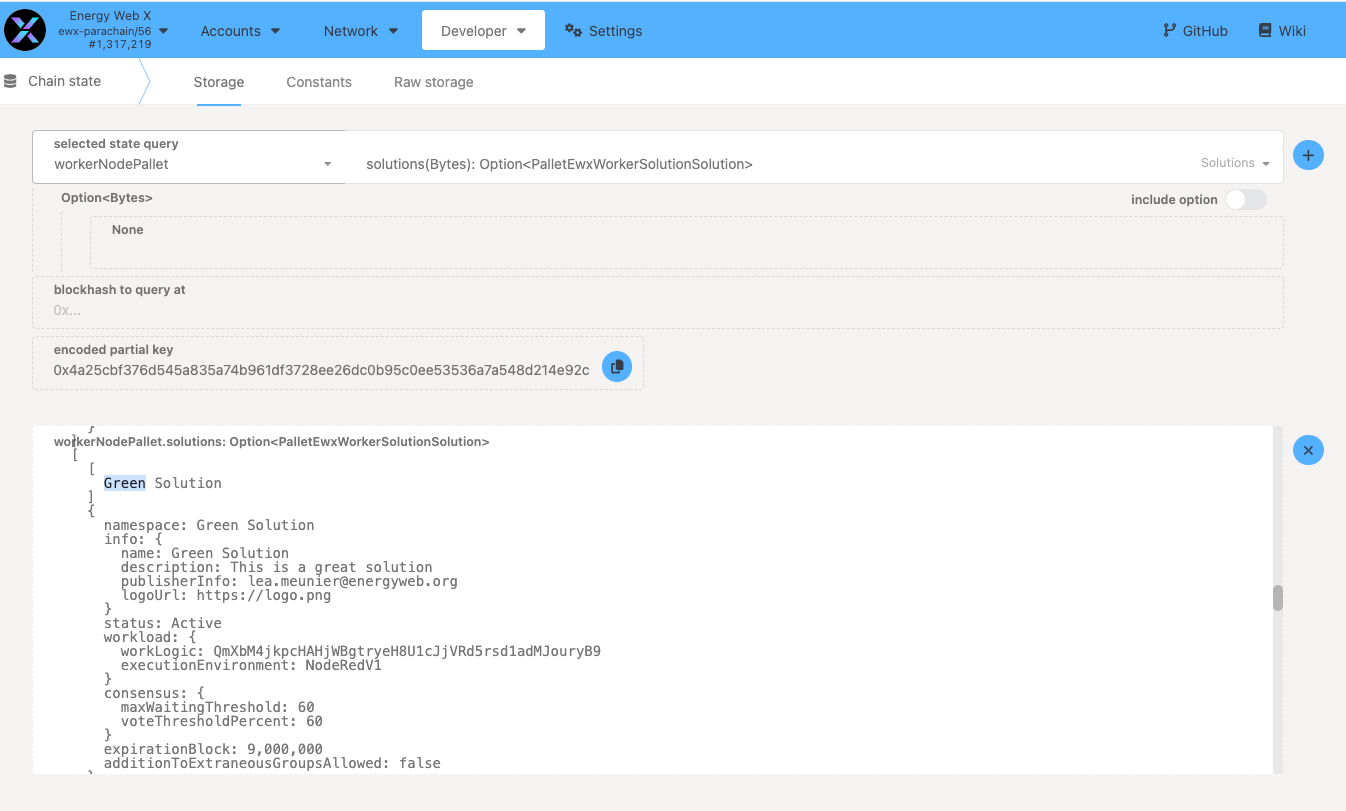Click the results panel scrollbar thumb
Viewport: 1346px width, 811px height.
pos(1277,598)
